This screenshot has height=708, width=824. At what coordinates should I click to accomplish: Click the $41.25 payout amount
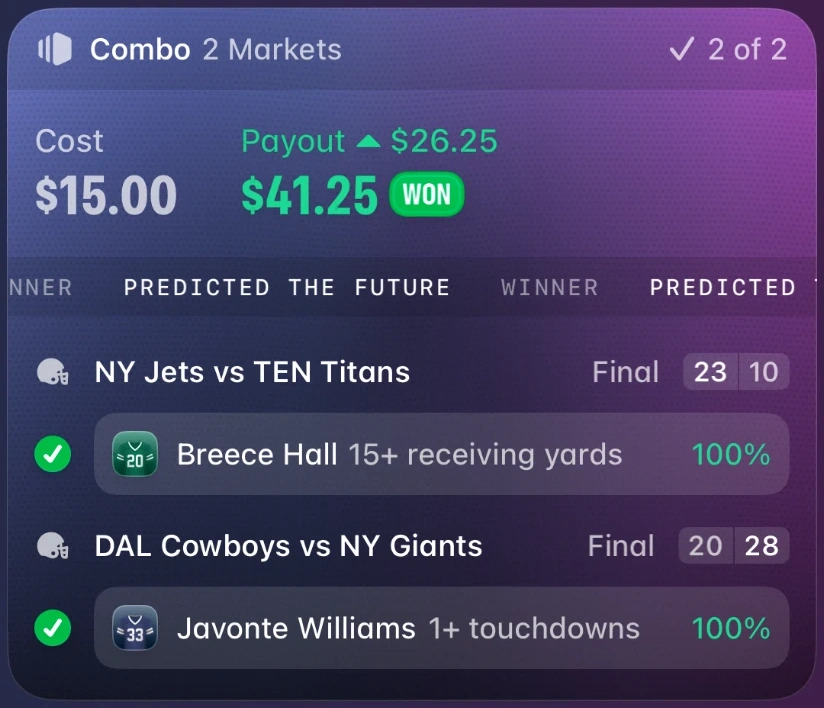(310, 195)
